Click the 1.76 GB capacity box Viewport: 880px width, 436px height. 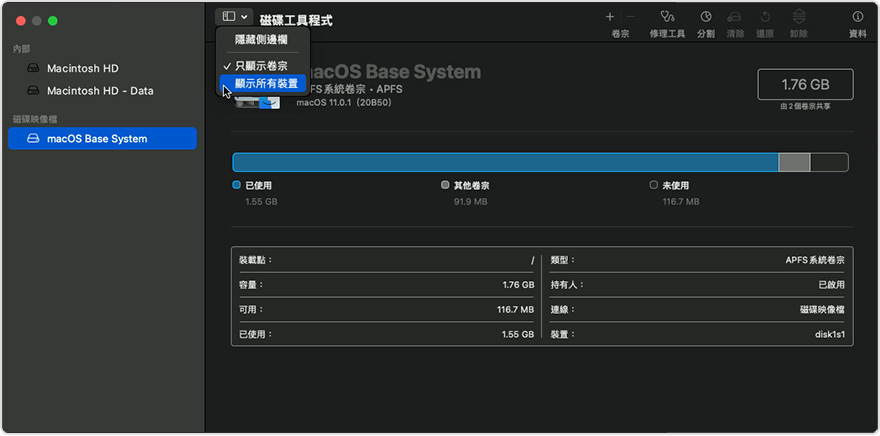805,84
